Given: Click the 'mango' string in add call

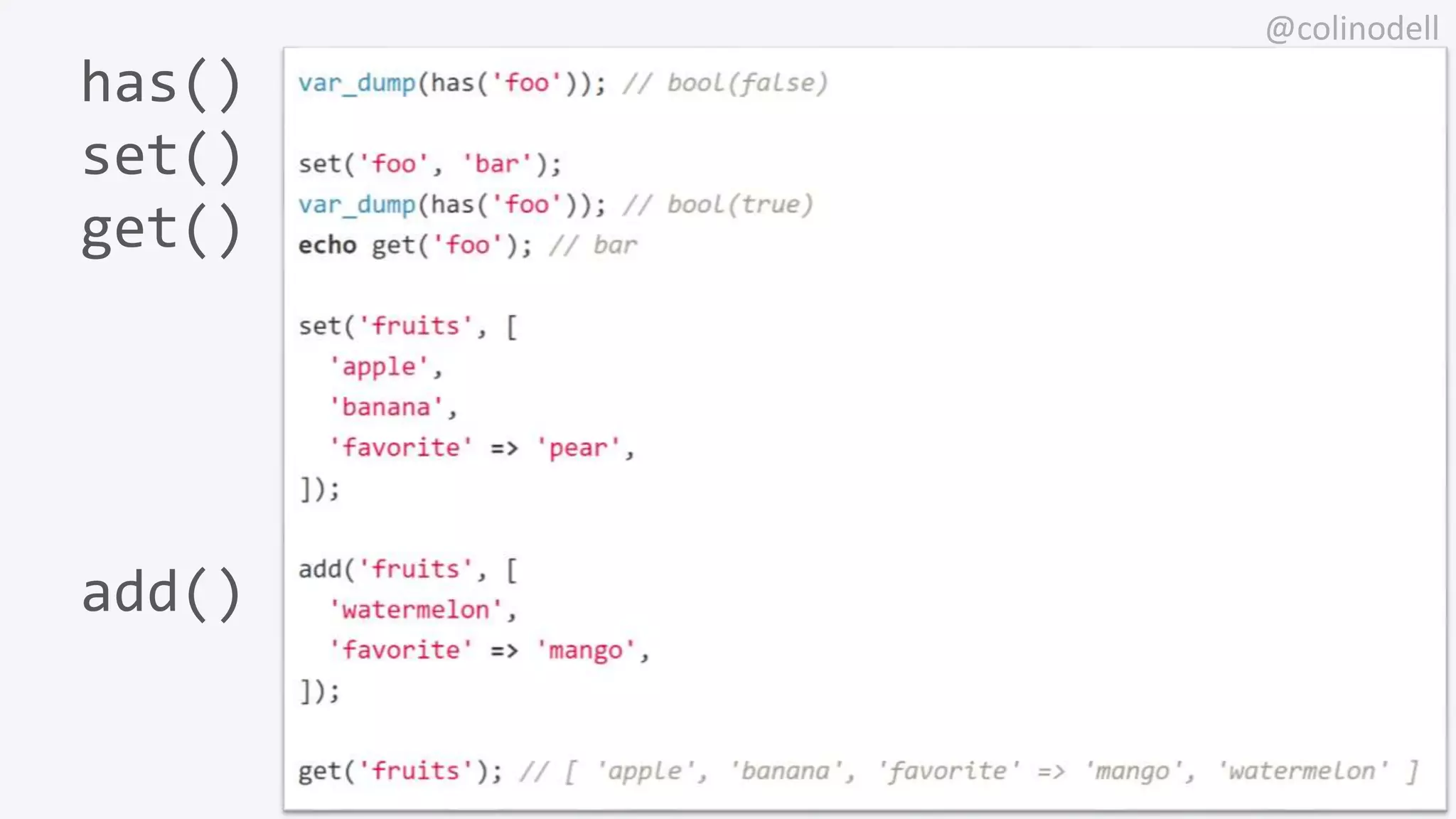Looking at the screenshot, I should pyautogui.click(x=585, y=651).
